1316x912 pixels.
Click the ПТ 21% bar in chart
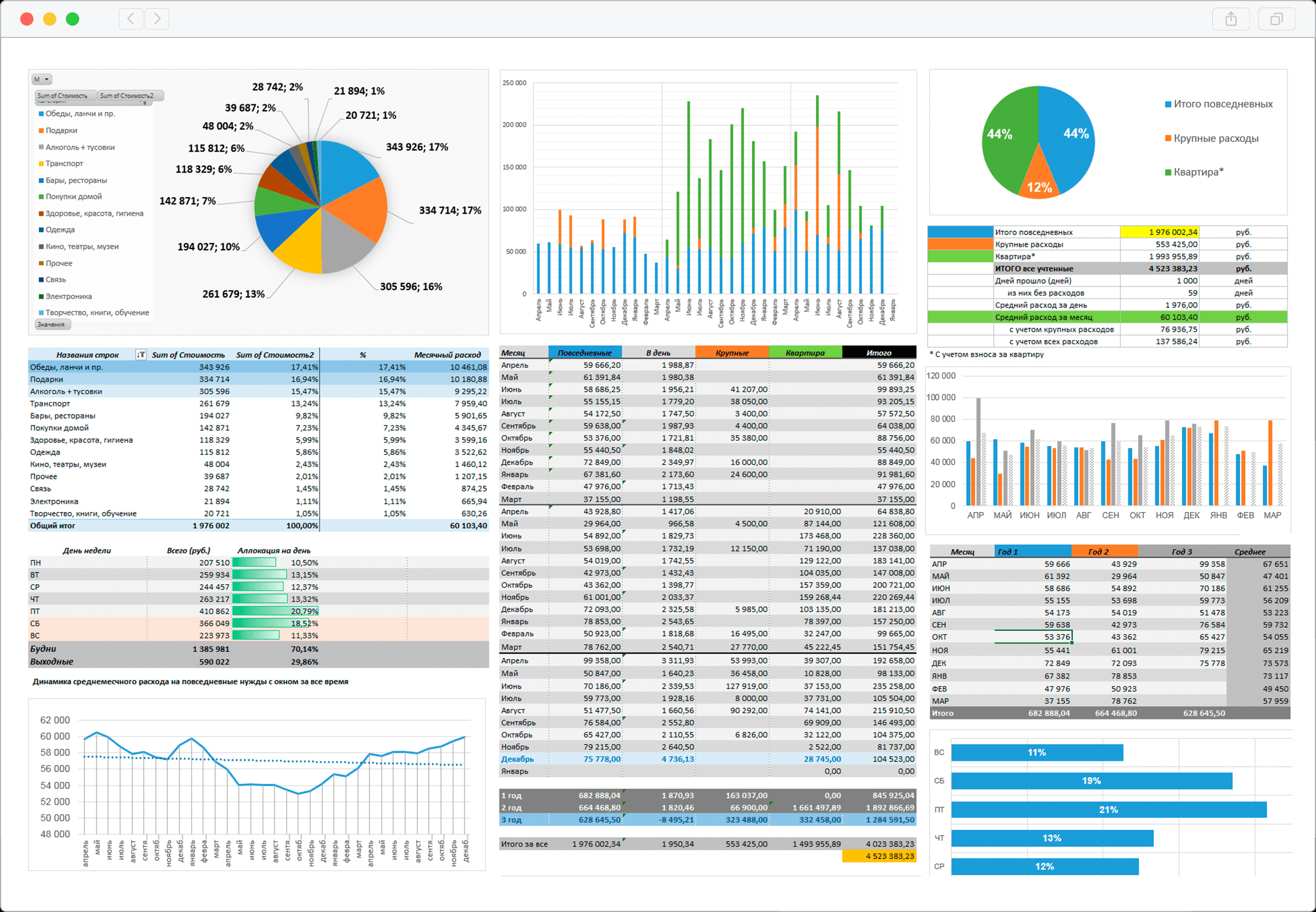(1108, 809)
